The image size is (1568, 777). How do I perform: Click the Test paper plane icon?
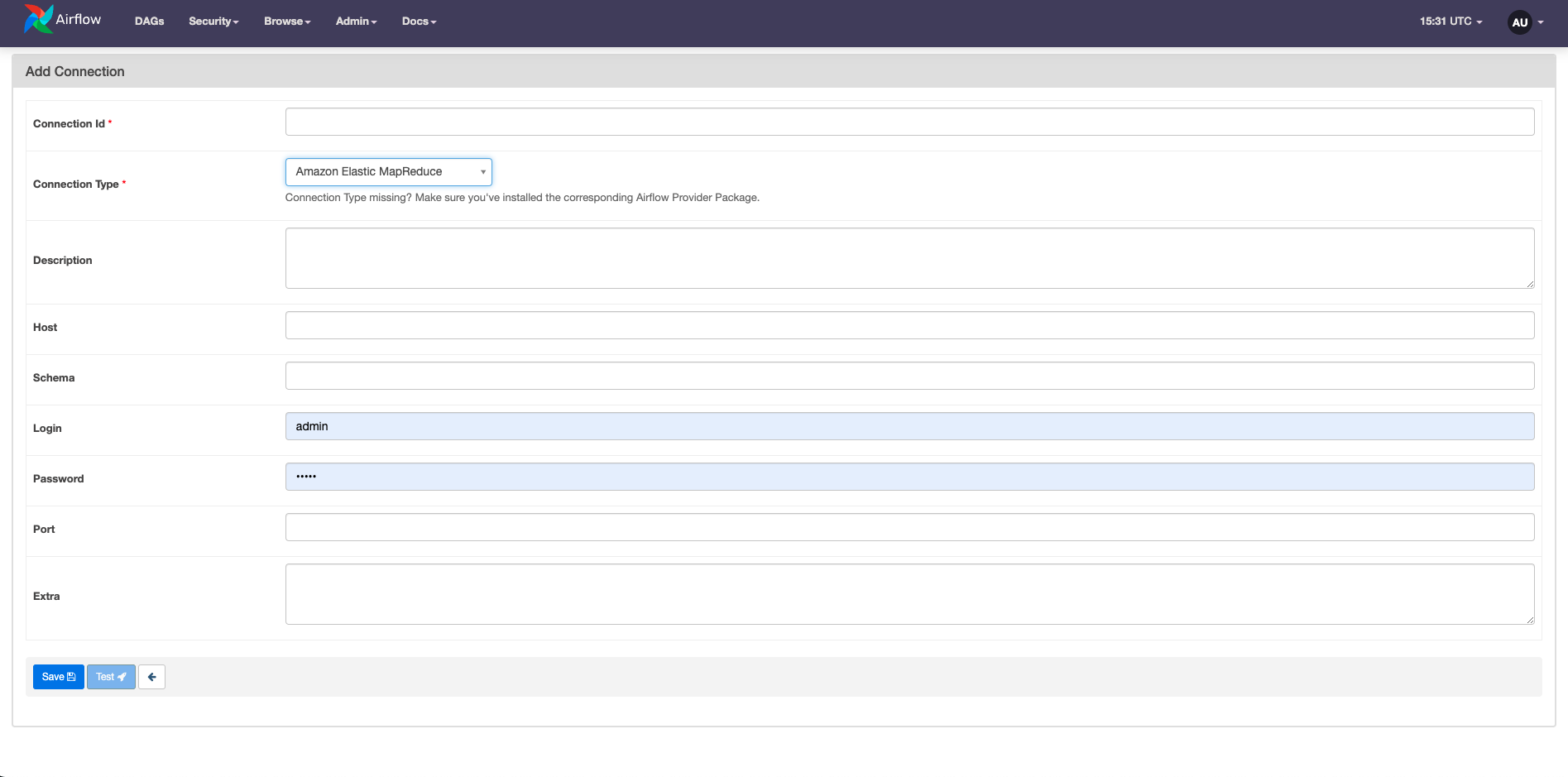[122, 677]
